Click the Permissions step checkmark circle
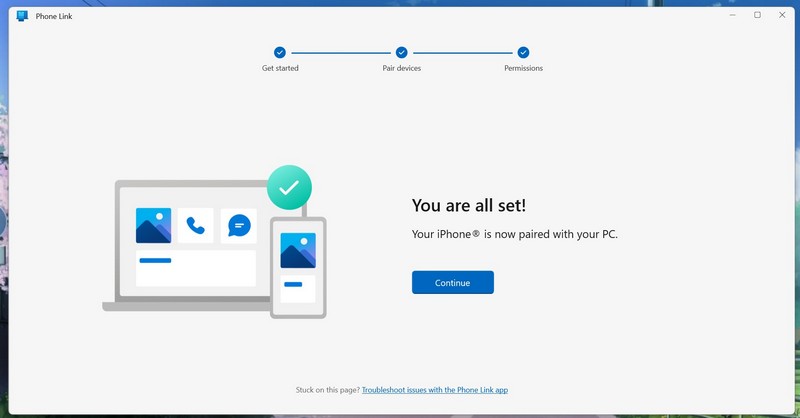 click(x=523, y=52)
